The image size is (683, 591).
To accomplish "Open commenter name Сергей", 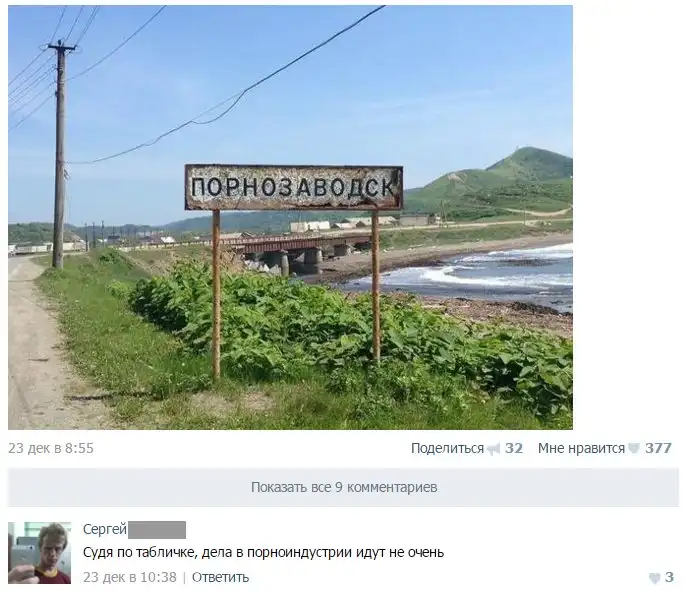I will [105, 529].
